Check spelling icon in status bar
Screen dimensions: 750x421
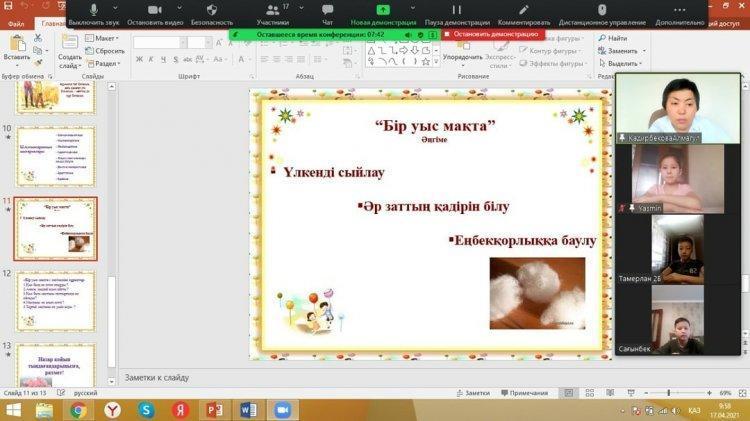61,393
